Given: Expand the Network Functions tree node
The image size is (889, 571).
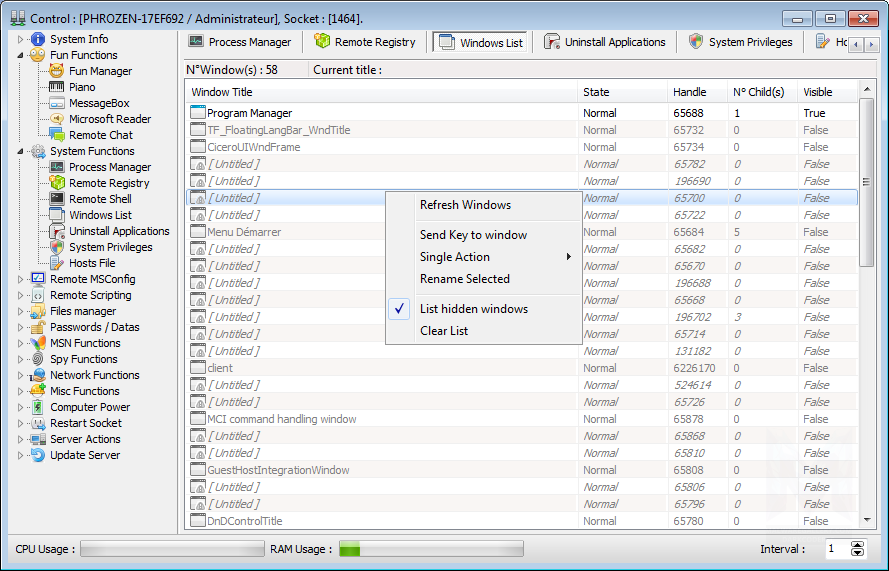Looking at the screenshot, I should (x=20, y=375).
